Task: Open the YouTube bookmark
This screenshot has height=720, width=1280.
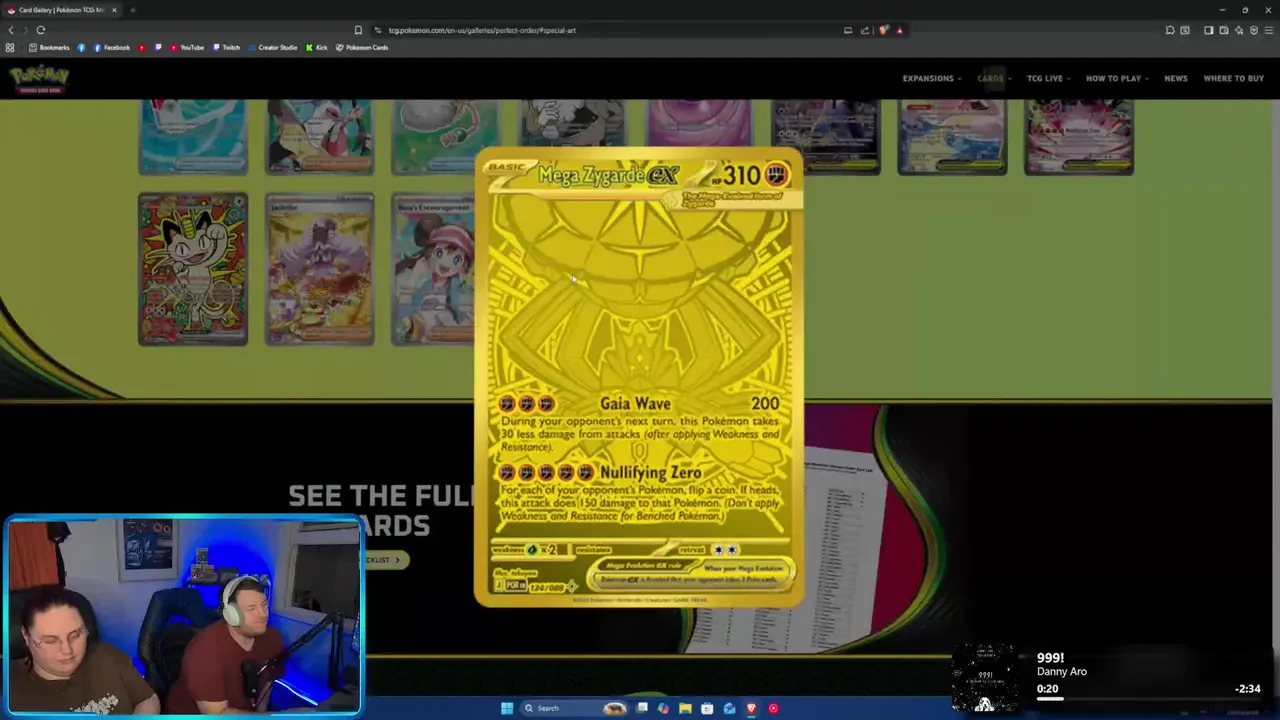Action: 187,47
